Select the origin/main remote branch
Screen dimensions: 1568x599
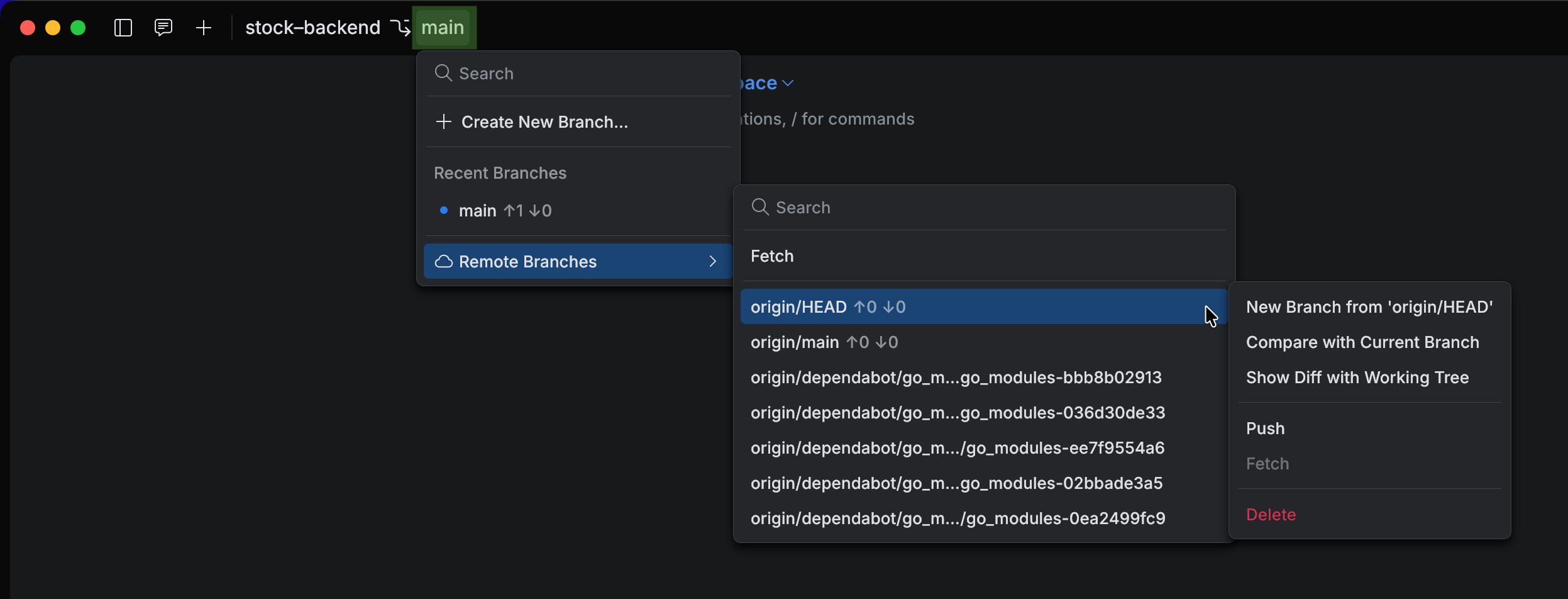tap(795, 342)
